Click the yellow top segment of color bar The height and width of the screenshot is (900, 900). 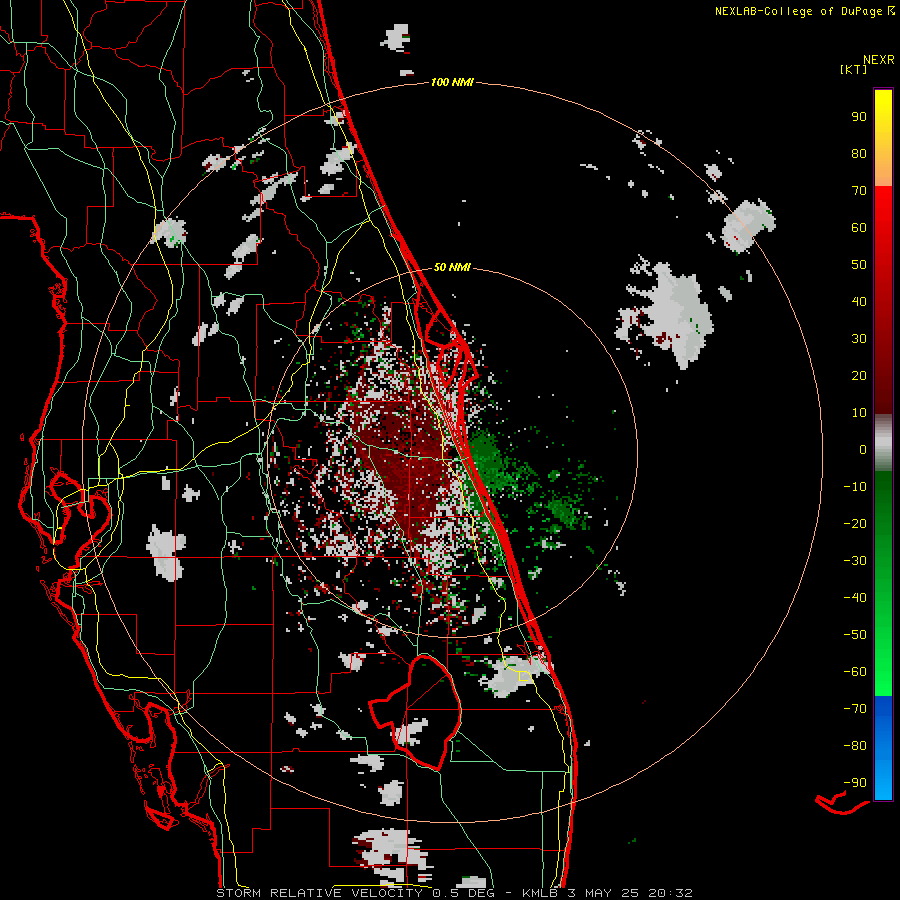click(883, 138)
